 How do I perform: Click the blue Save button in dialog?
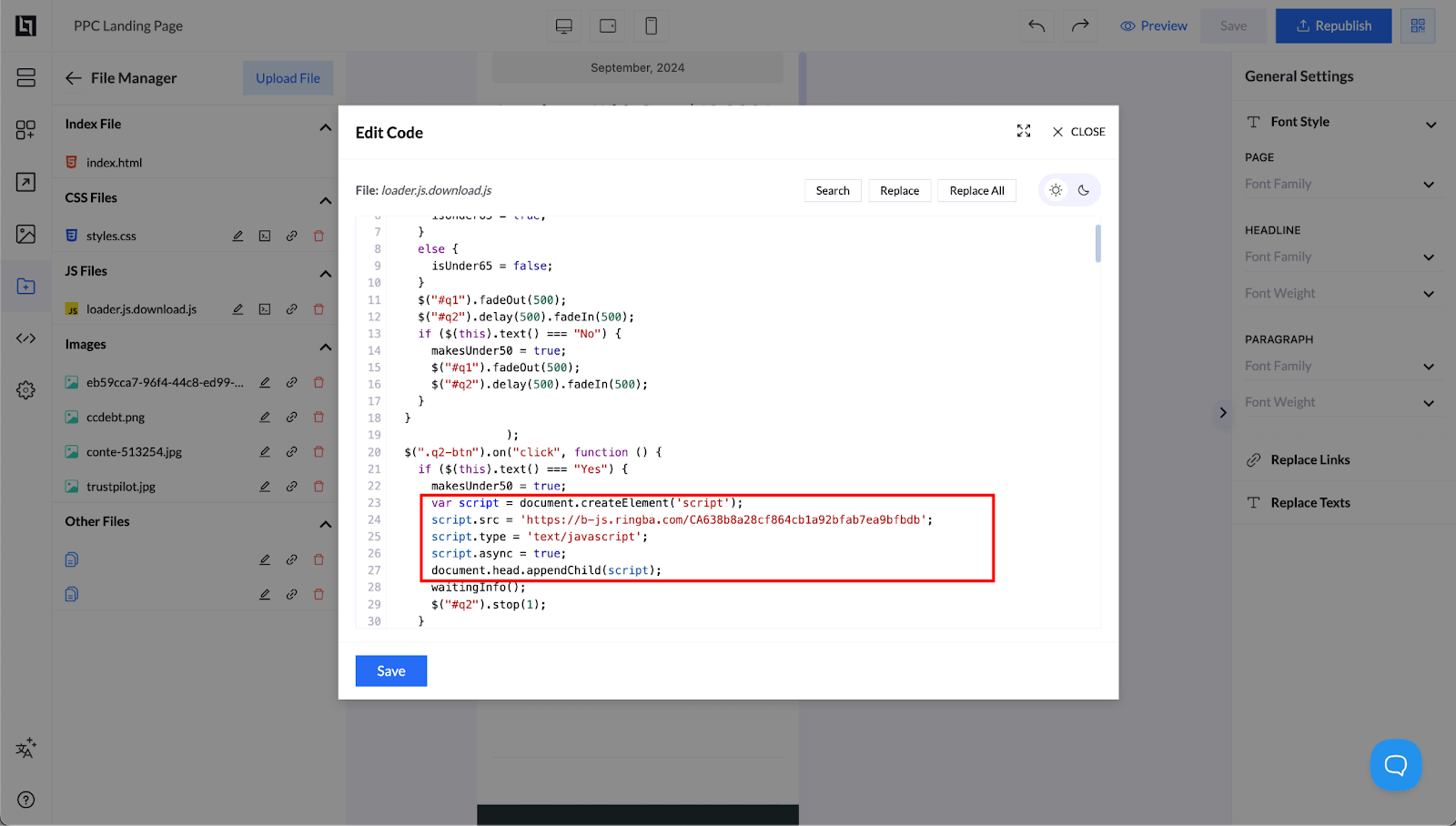pyautogui.click(x=391, y=671)
